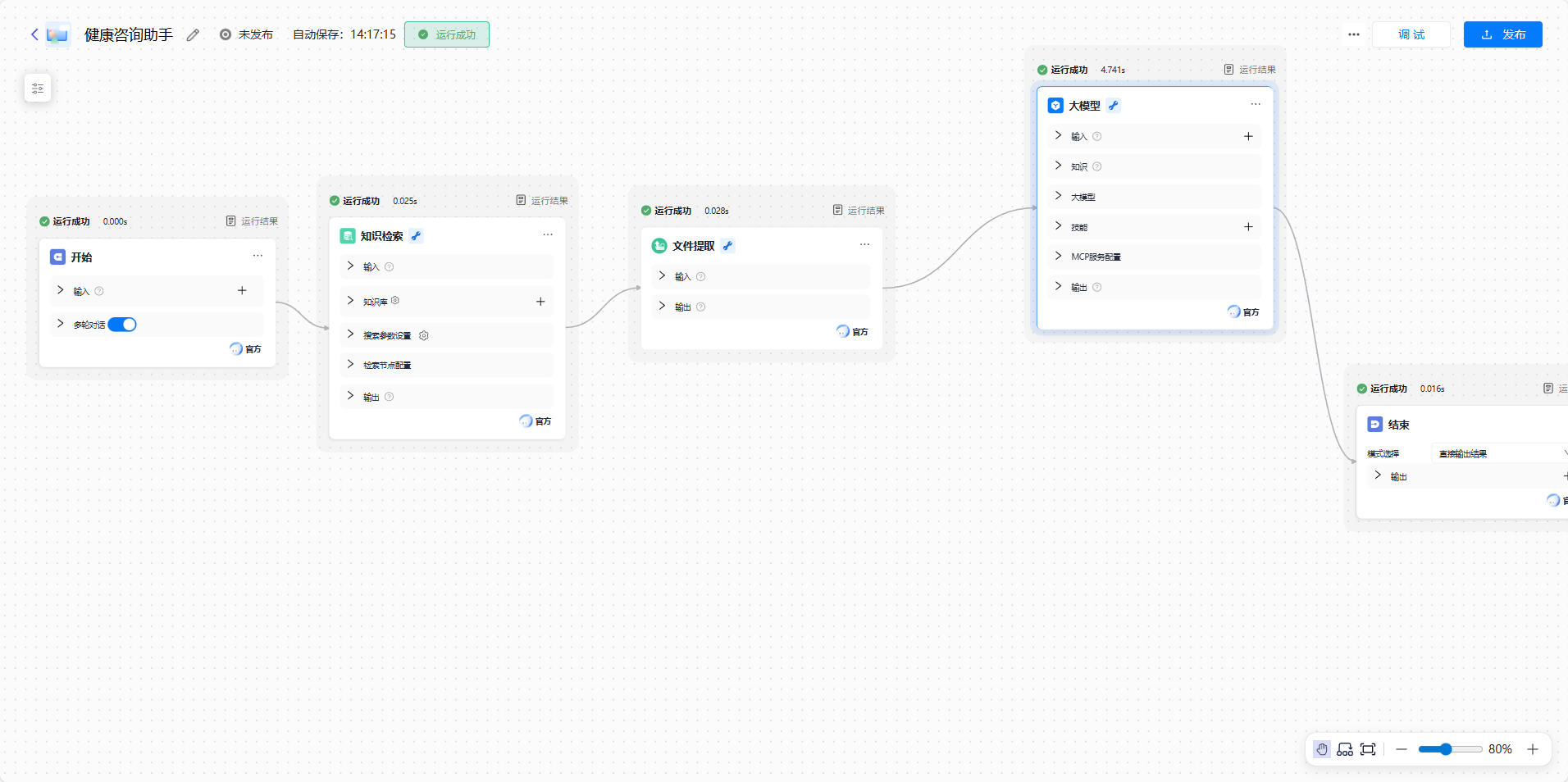Expand 输出 section in 知识检索 node
Image resolution: width=1568 pixels, height=782 pixels.
click(x=351, y=396)
